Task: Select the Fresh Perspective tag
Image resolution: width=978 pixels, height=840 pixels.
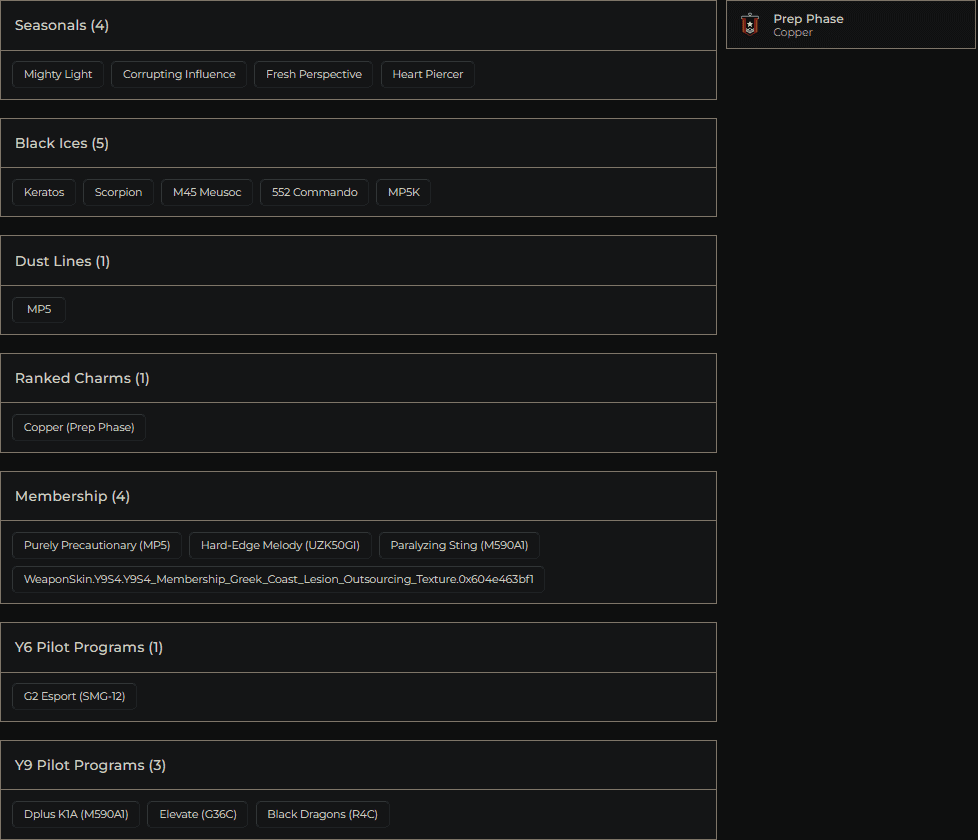Action: pyautogui.click(x=314, y=75)
